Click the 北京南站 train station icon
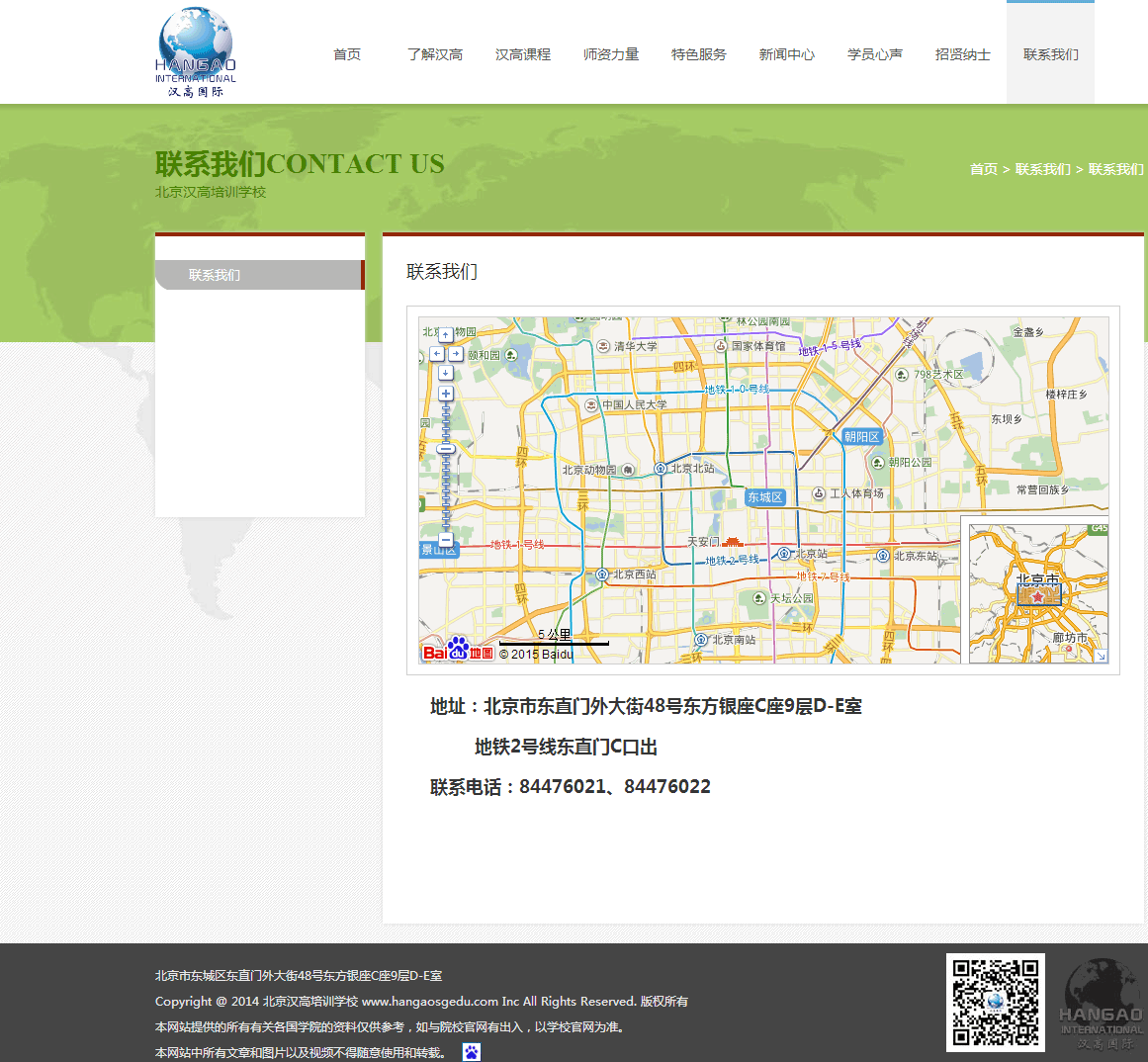This screenshot has width=1148, height=1062. (x=701, y=640)
